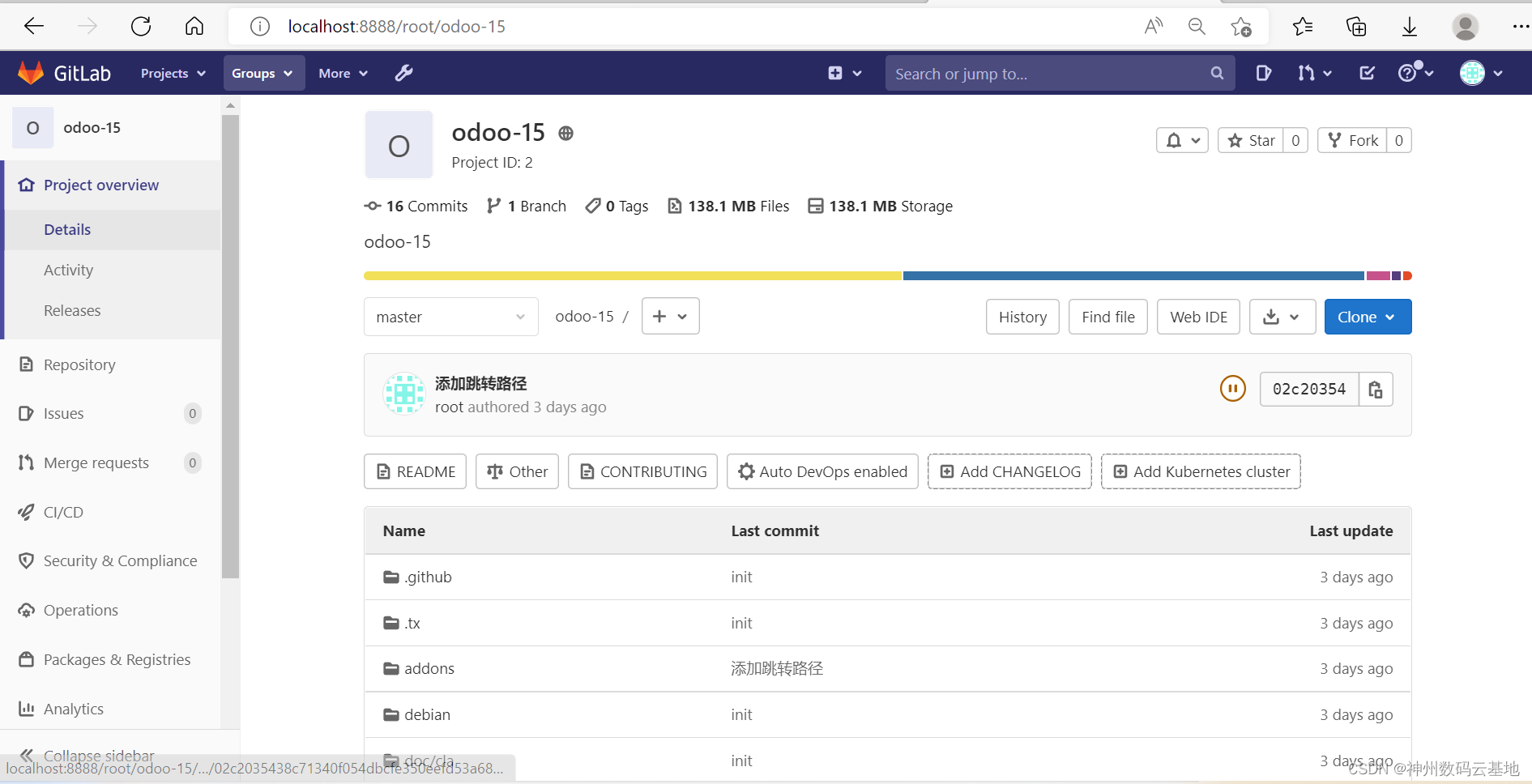Open the admin area wrench icon

click(403, 74)
